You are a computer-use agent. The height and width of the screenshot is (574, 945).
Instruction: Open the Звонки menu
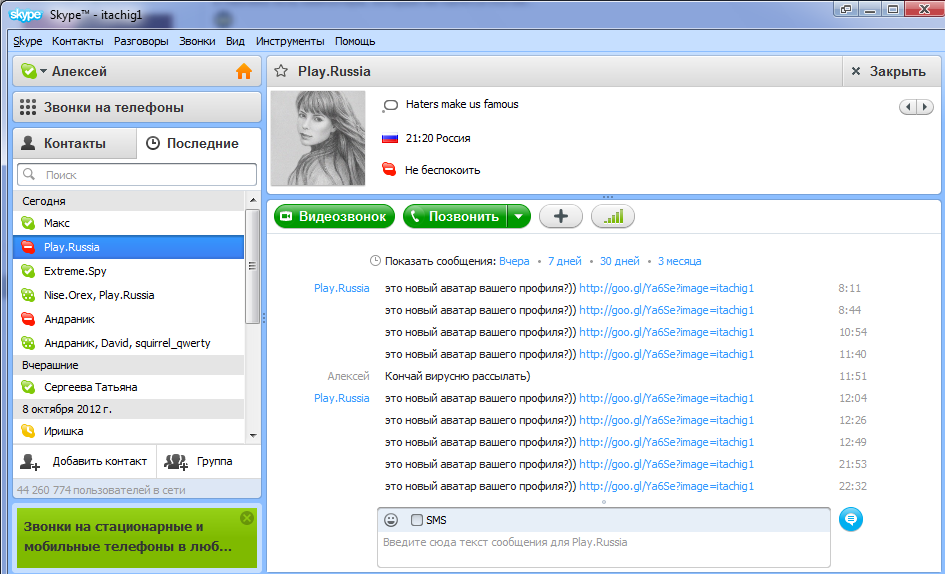pos(197,41)
